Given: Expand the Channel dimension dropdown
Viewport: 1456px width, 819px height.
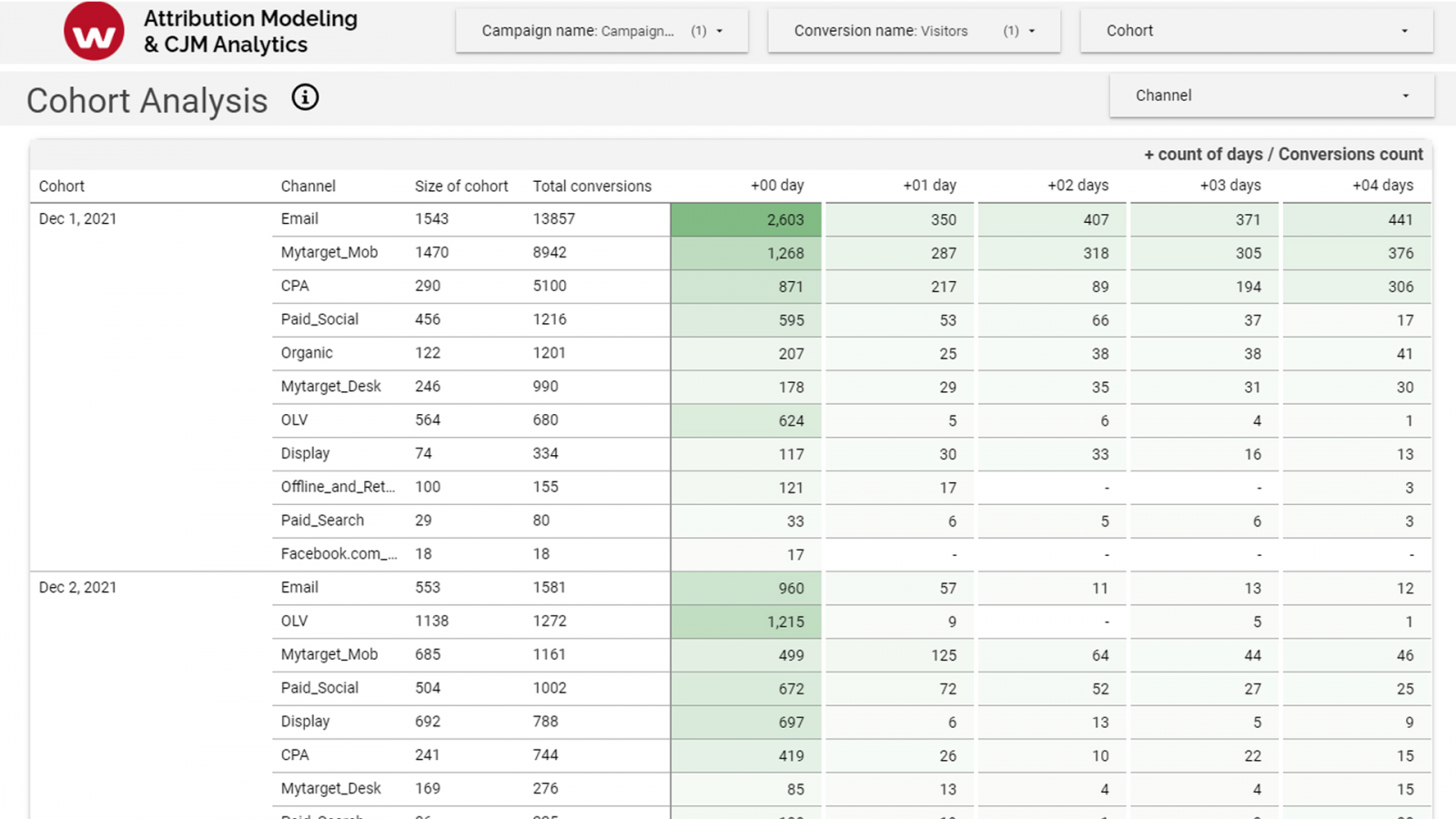Looking at the screenshot, I should (1271, 96).
